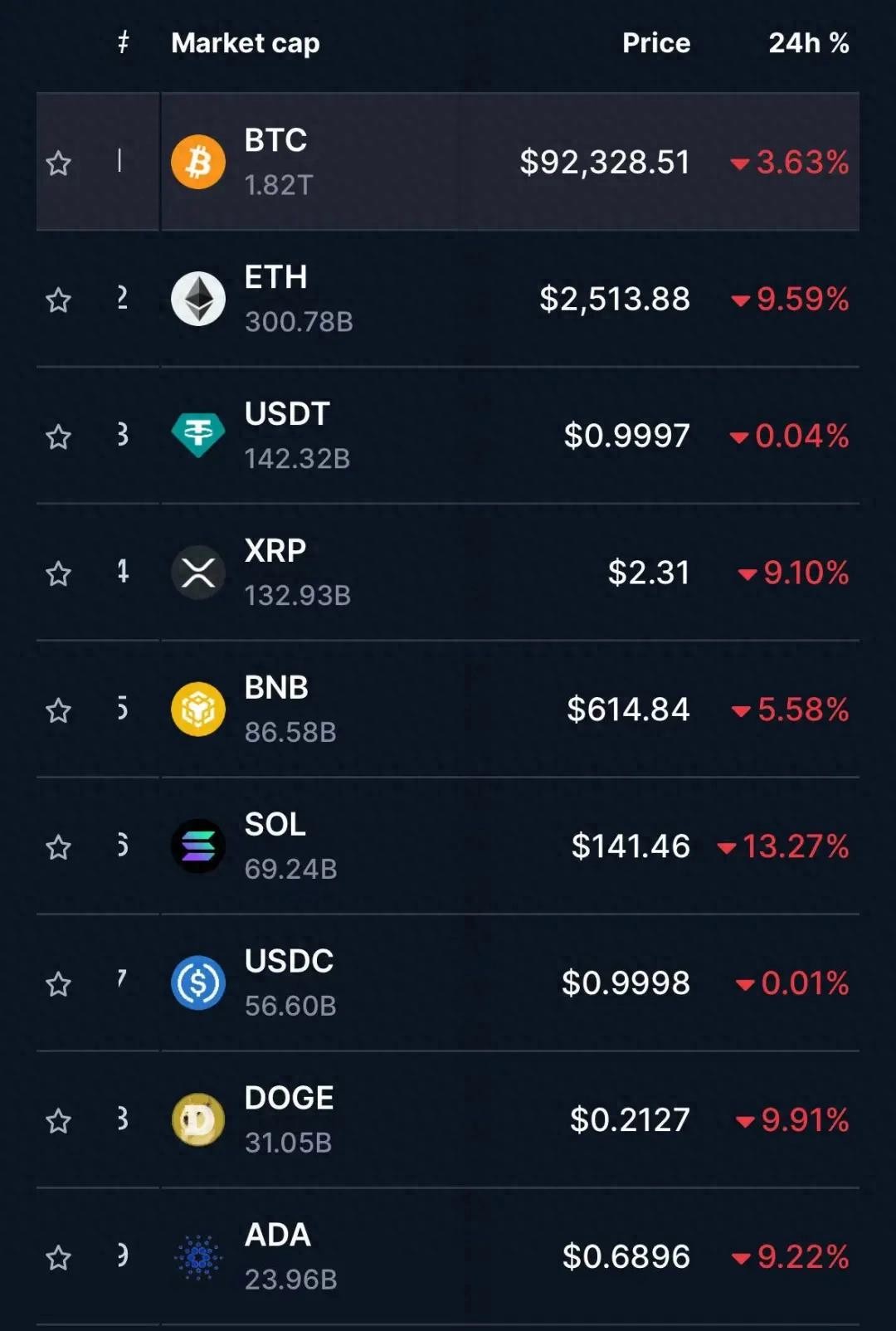Click the BNB ticker name
The width and height of the screenshot is (896, 1331).
pos(276,688)
